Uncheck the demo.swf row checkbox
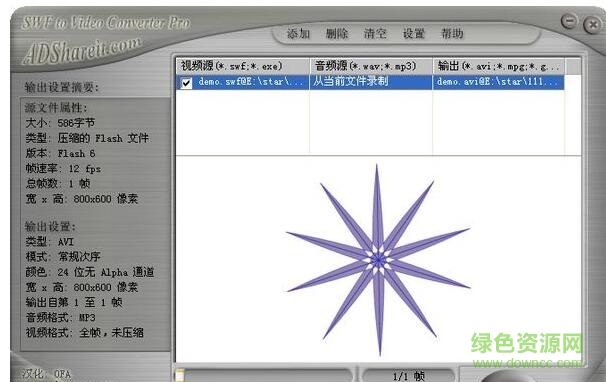The height and width of the screenshot is (382, 606). 186,83
